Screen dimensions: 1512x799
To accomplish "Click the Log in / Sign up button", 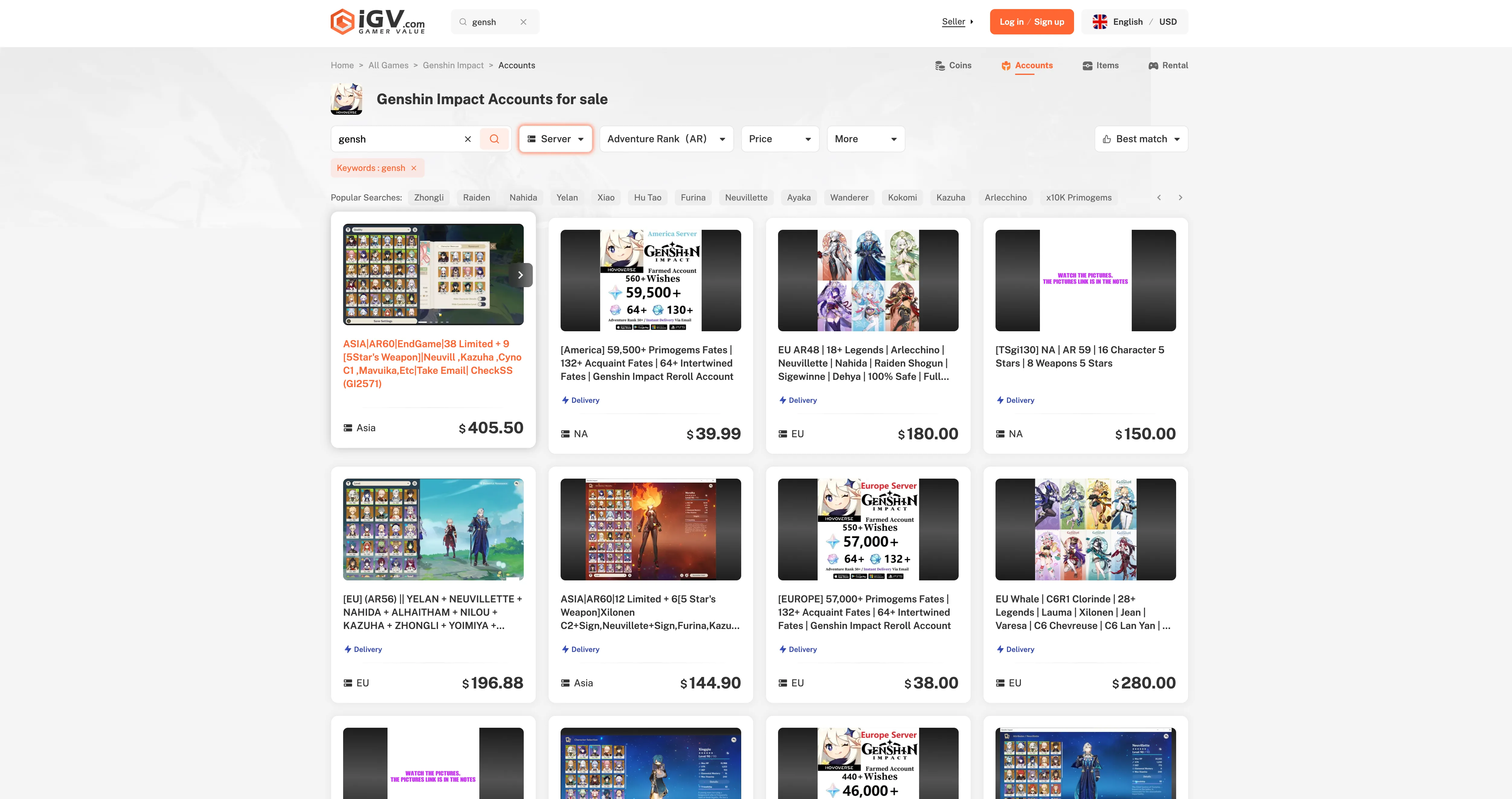I will tap(1031, 22).
